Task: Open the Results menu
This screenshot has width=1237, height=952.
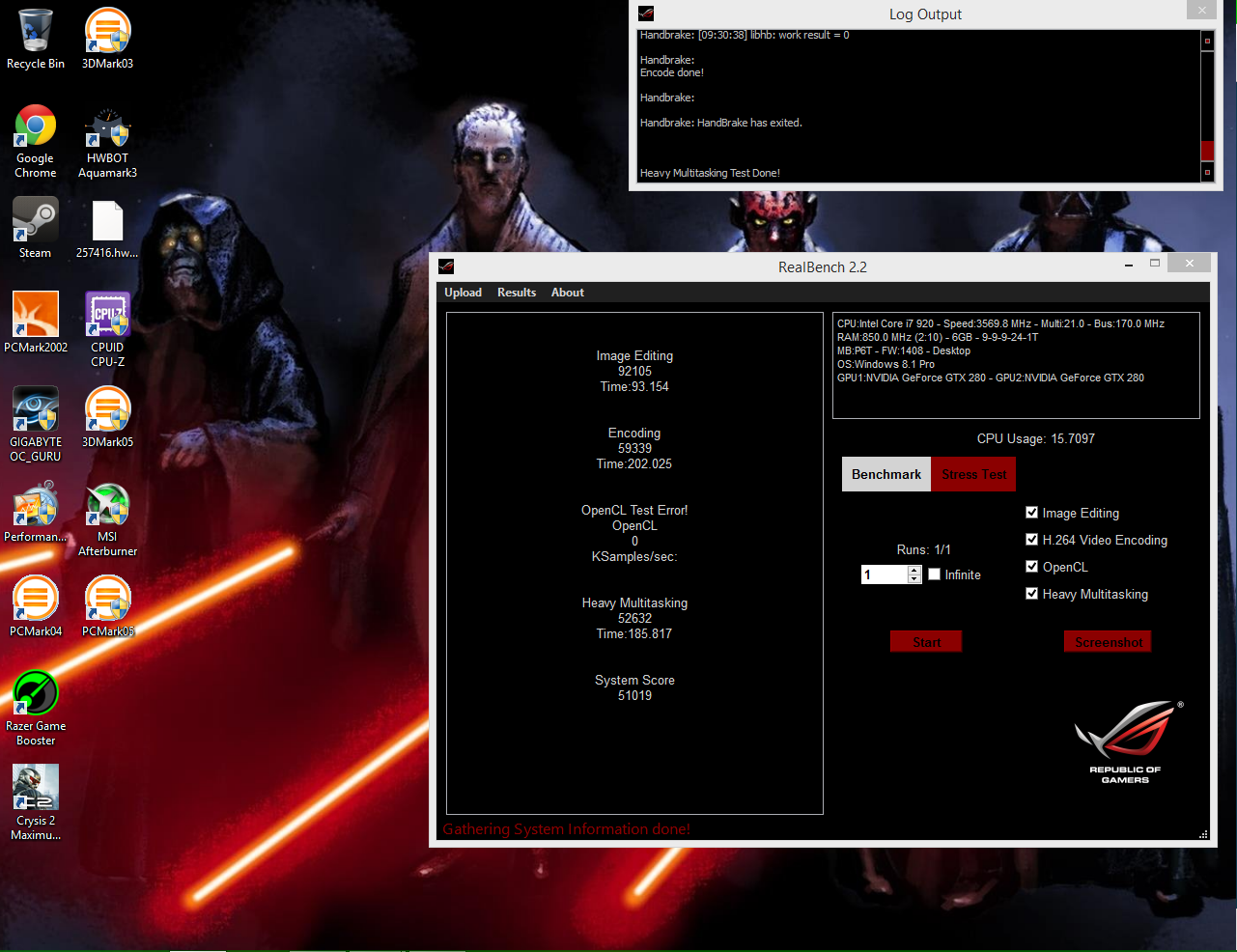Action: click(x=517, y=293)
